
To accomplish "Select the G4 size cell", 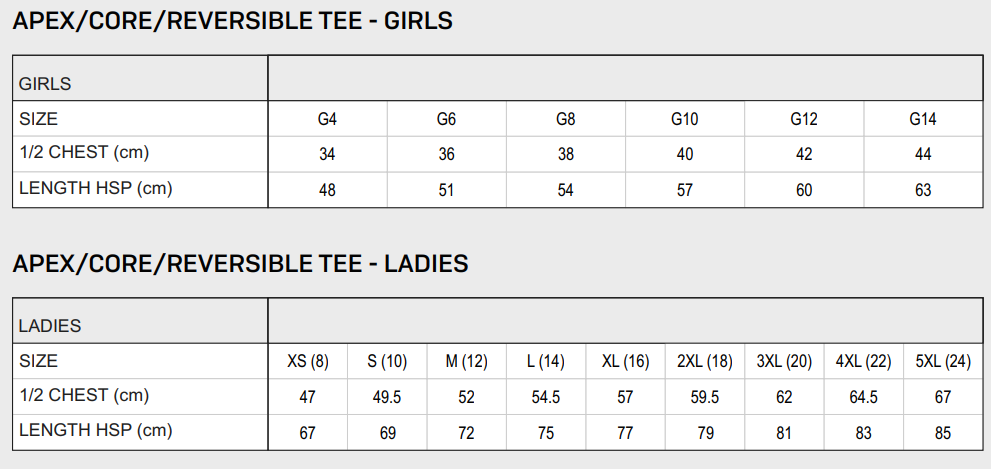I will [327, 120].
